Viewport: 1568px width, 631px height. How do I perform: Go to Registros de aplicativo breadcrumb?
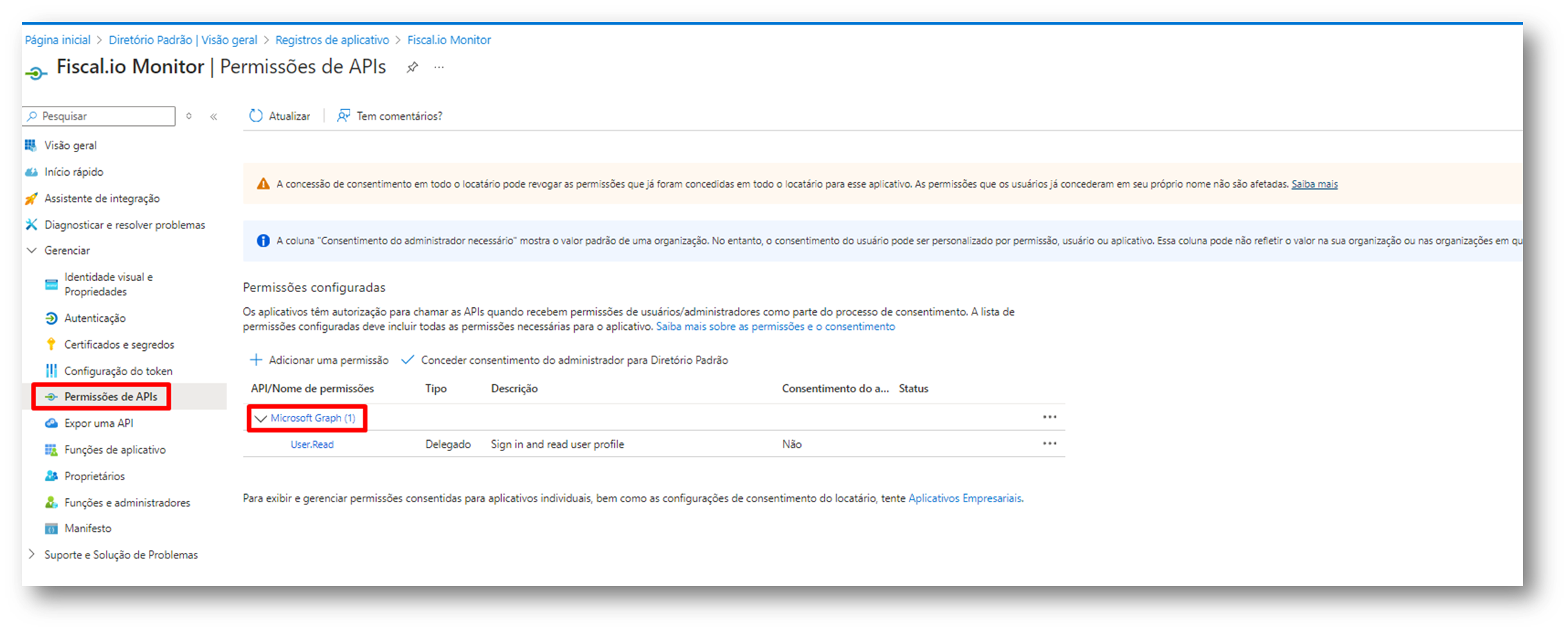332,40
